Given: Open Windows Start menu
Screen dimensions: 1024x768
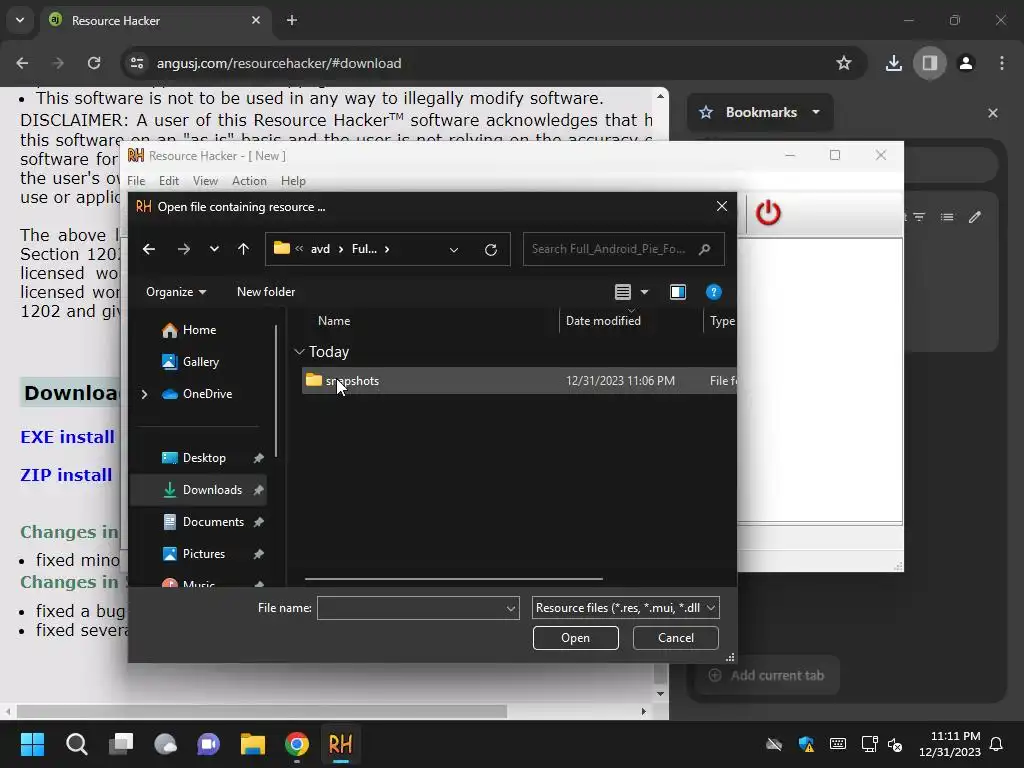Looking at the screenshot, I should point(32,744).
